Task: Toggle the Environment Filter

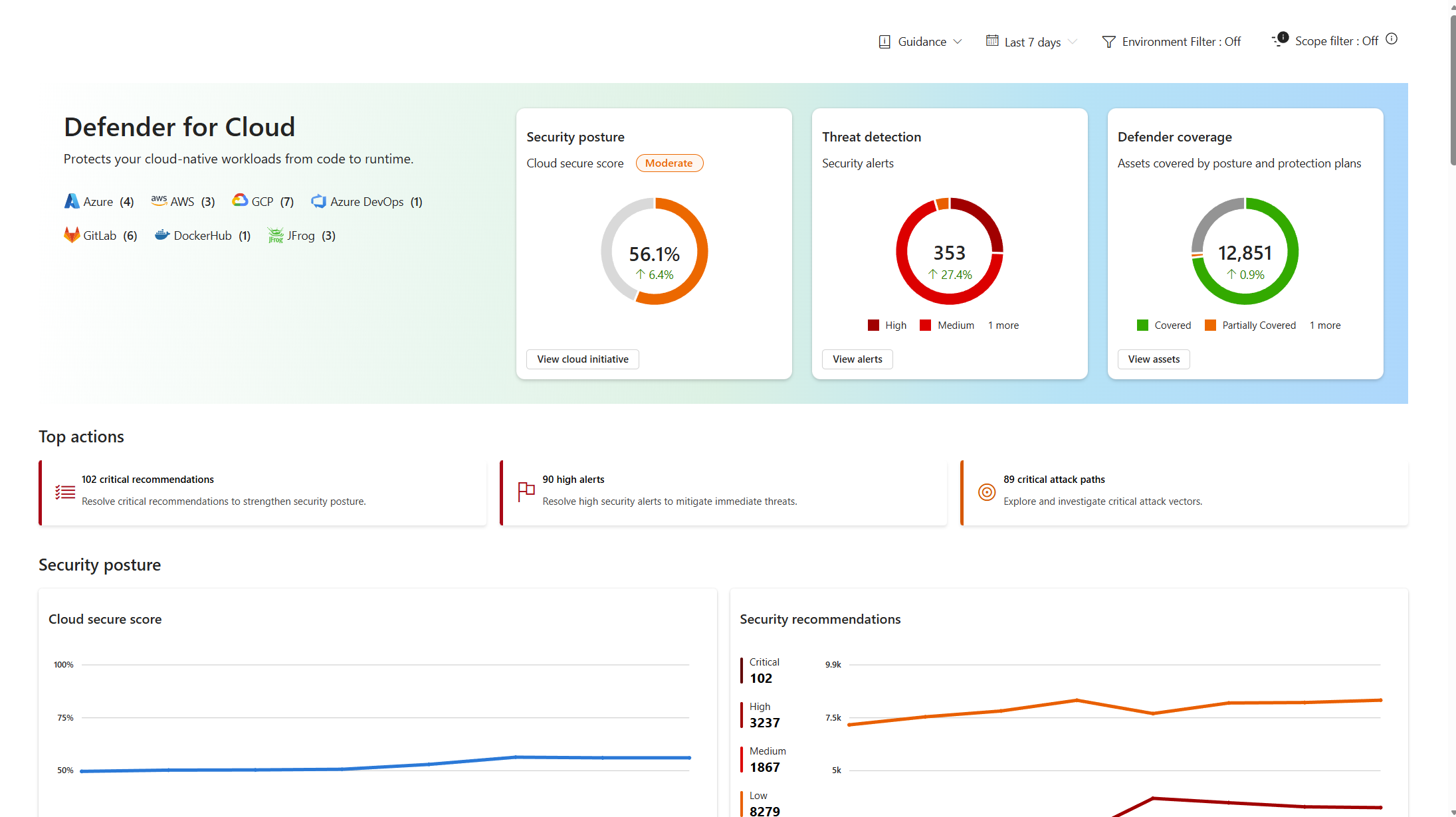Action: (1172, 42)
